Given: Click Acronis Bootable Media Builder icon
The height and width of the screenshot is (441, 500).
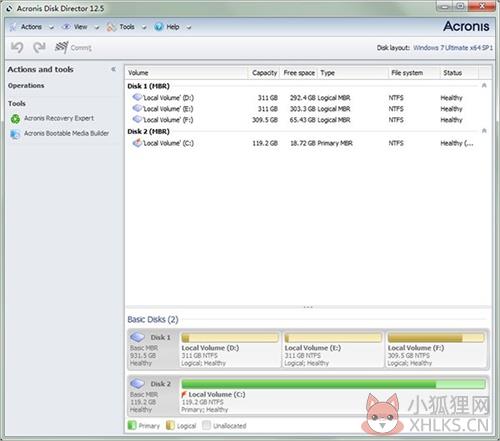Looking at the screenshot, I should point(15,134).
